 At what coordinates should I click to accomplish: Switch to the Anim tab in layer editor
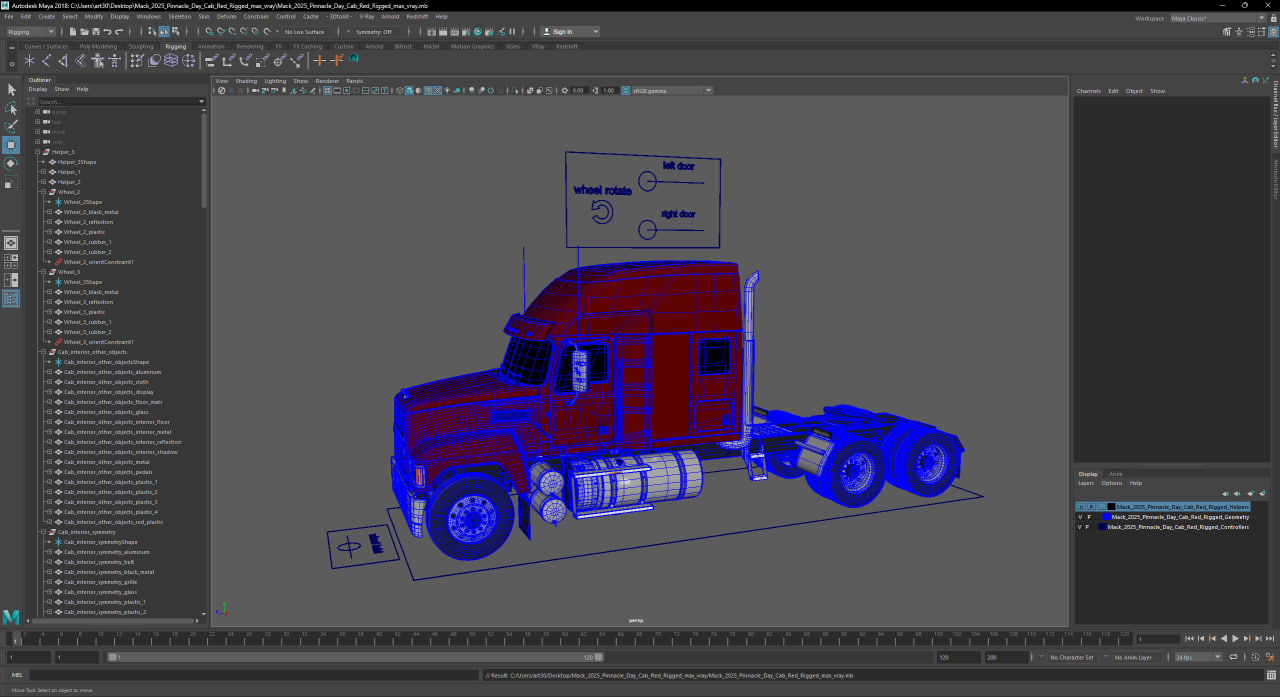click(x=1116, y=474)
